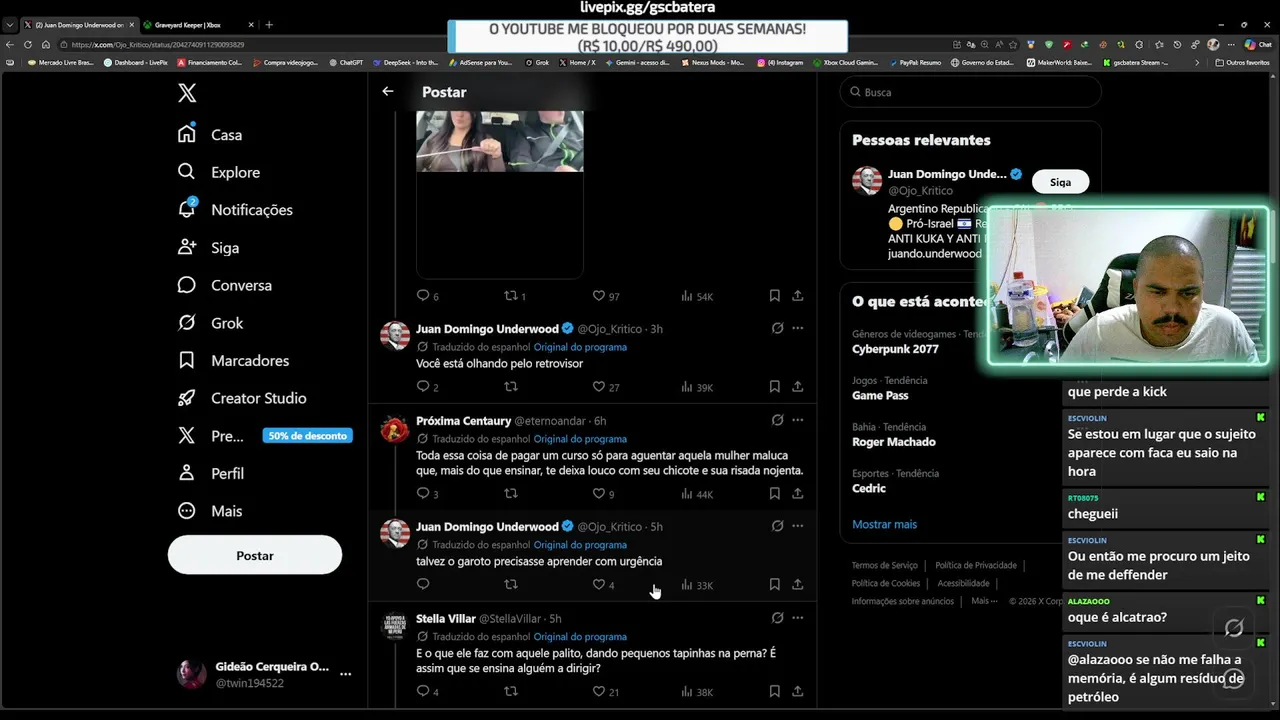1280x720 pixels.
Task: Click Grok icon on 'Você está olhando pelo retrovisor' post
Action: [x=777, y=328]
